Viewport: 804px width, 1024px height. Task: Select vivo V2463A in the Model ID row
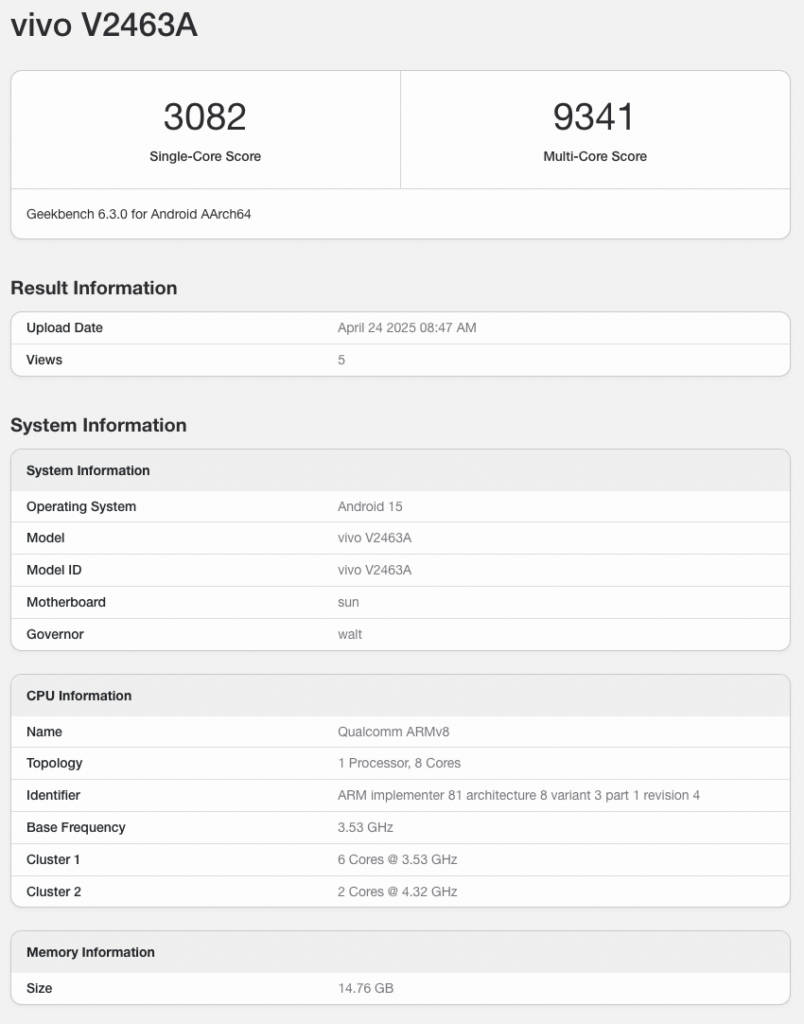tap(374, 570)
